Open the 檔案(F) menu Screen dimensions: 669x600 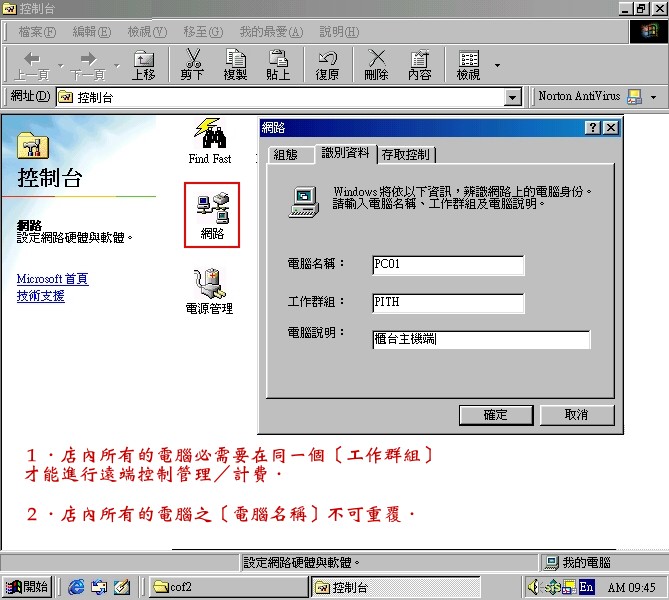[x=37, y=32]
